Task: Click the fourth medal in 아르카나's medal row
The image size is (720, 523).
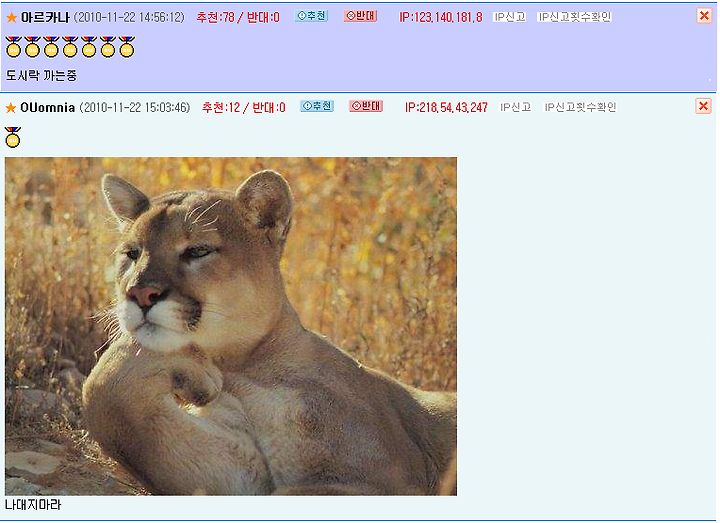Action: pyautogui.click(x=70, y=47)
